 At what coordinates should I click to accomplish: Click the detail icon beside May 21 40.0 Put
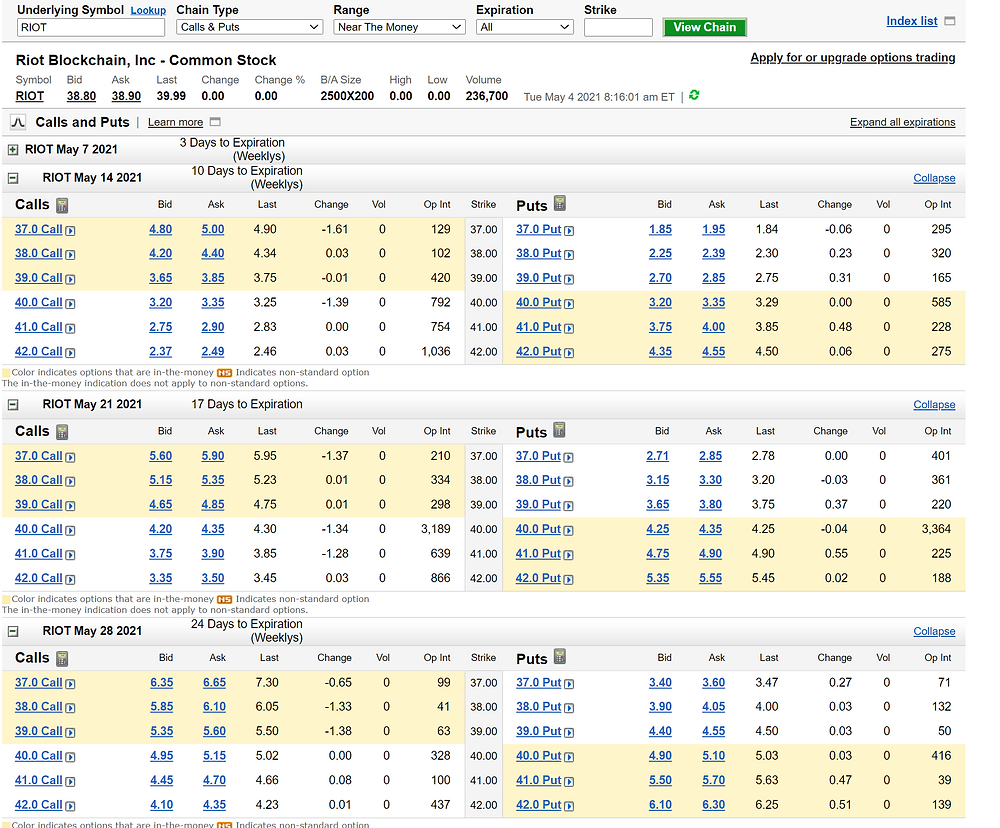568,530
